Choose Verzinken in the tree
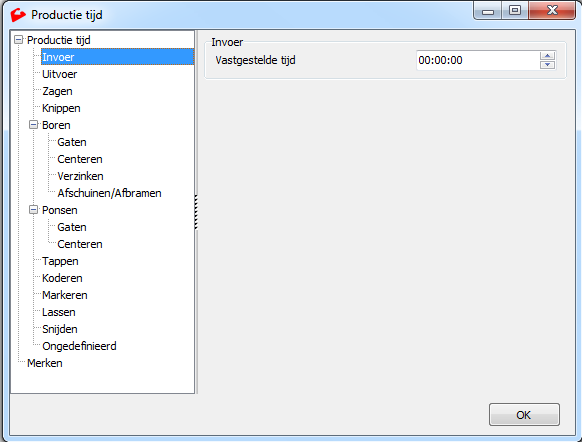582x442 pixels. click(81, 176)
